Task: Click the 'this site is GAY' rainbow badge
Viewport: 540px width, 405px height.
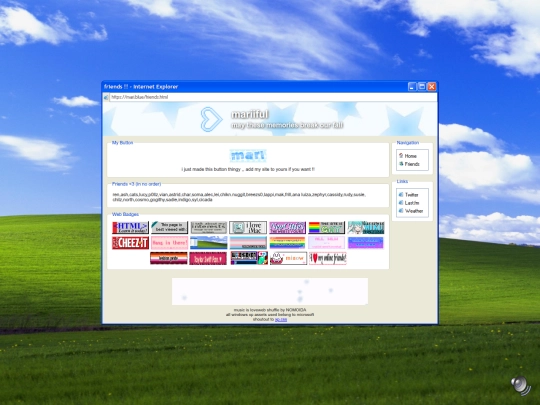Action: tap(326, 228)
